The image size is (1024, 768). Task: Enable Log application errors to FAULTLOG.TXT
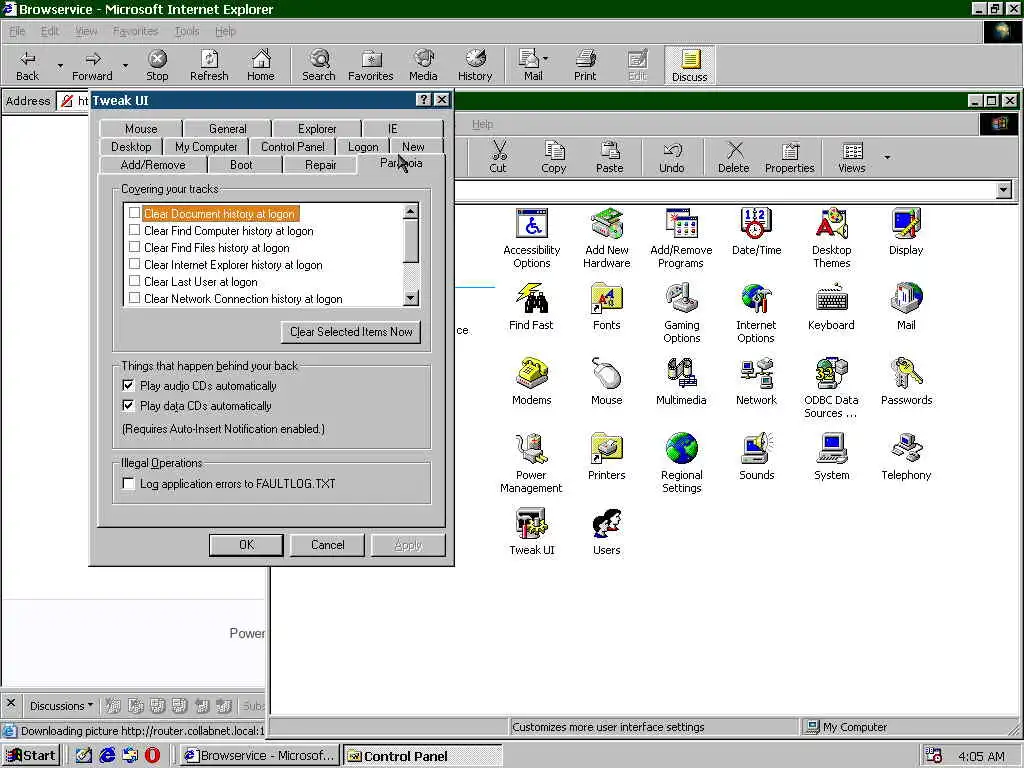(x=129, y=483)
